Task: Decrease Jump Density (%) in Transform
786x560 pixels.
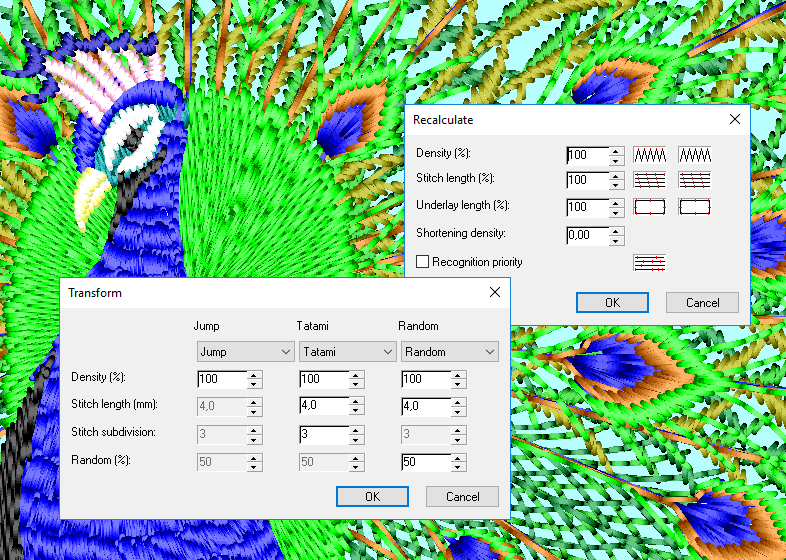Action: tap(254, 385)
